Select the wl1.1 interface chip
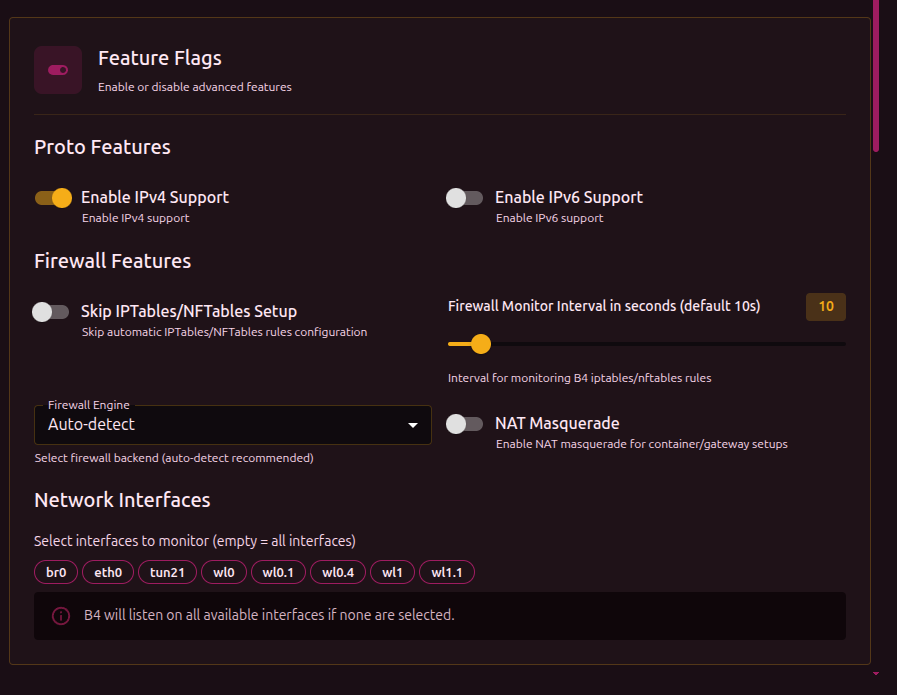This screenshot has height=695, width=897. tap(446, 573)
